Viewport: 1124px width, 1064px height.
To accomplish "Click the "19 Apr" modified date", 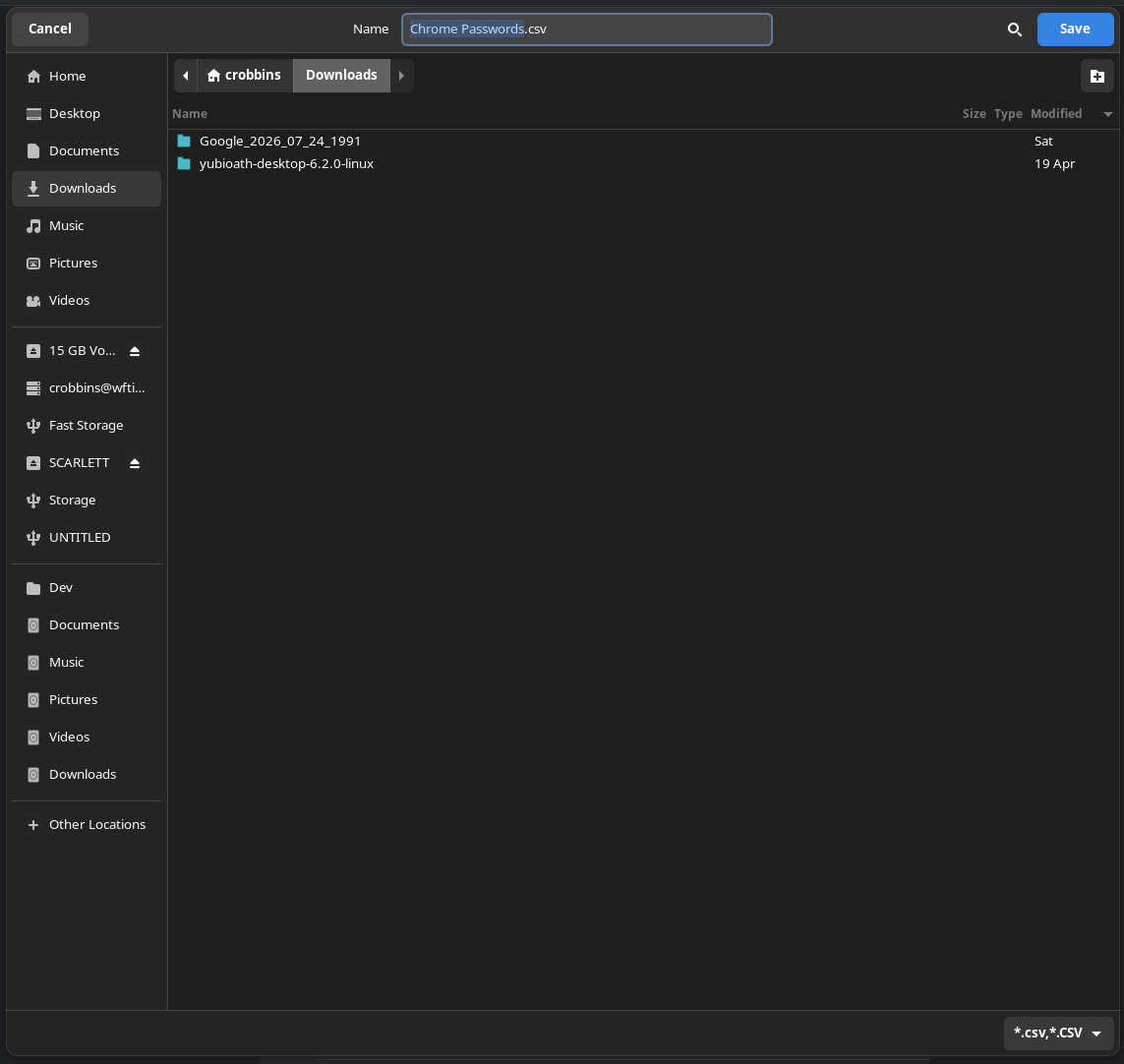I will (x=1054, y=163).
